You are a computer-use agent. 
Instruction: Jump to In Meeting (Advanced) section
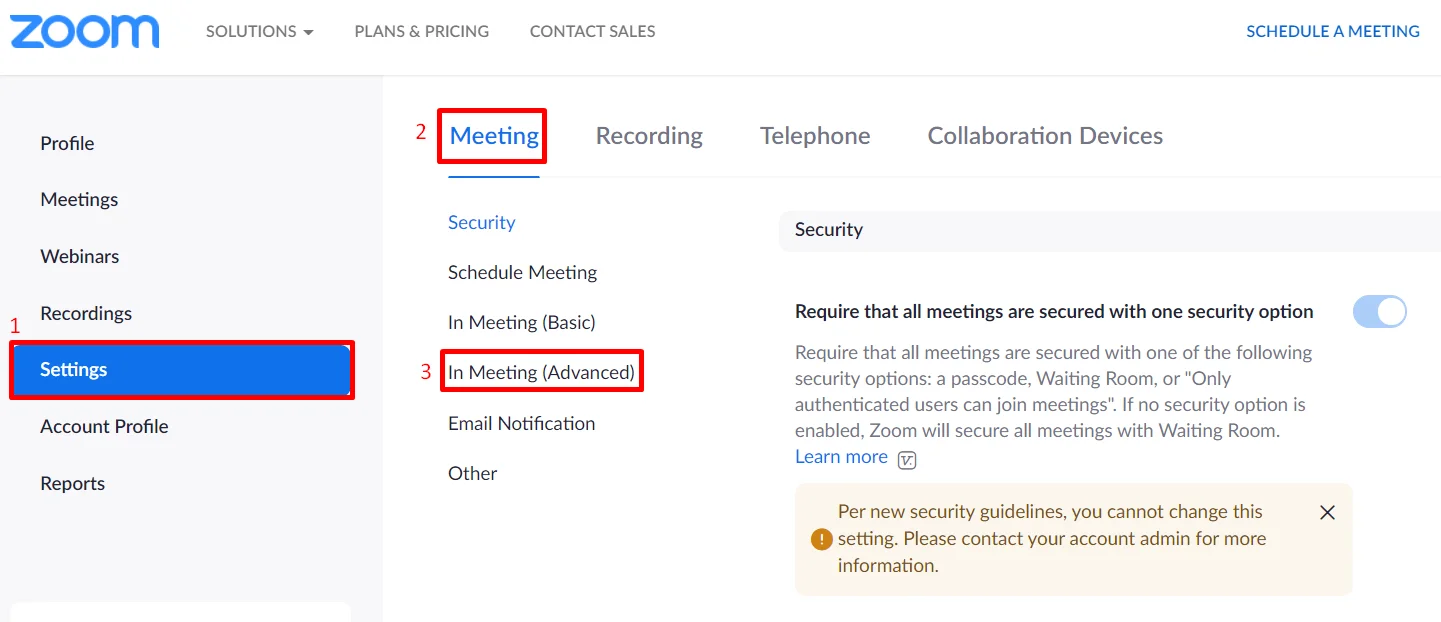(541, 372)
